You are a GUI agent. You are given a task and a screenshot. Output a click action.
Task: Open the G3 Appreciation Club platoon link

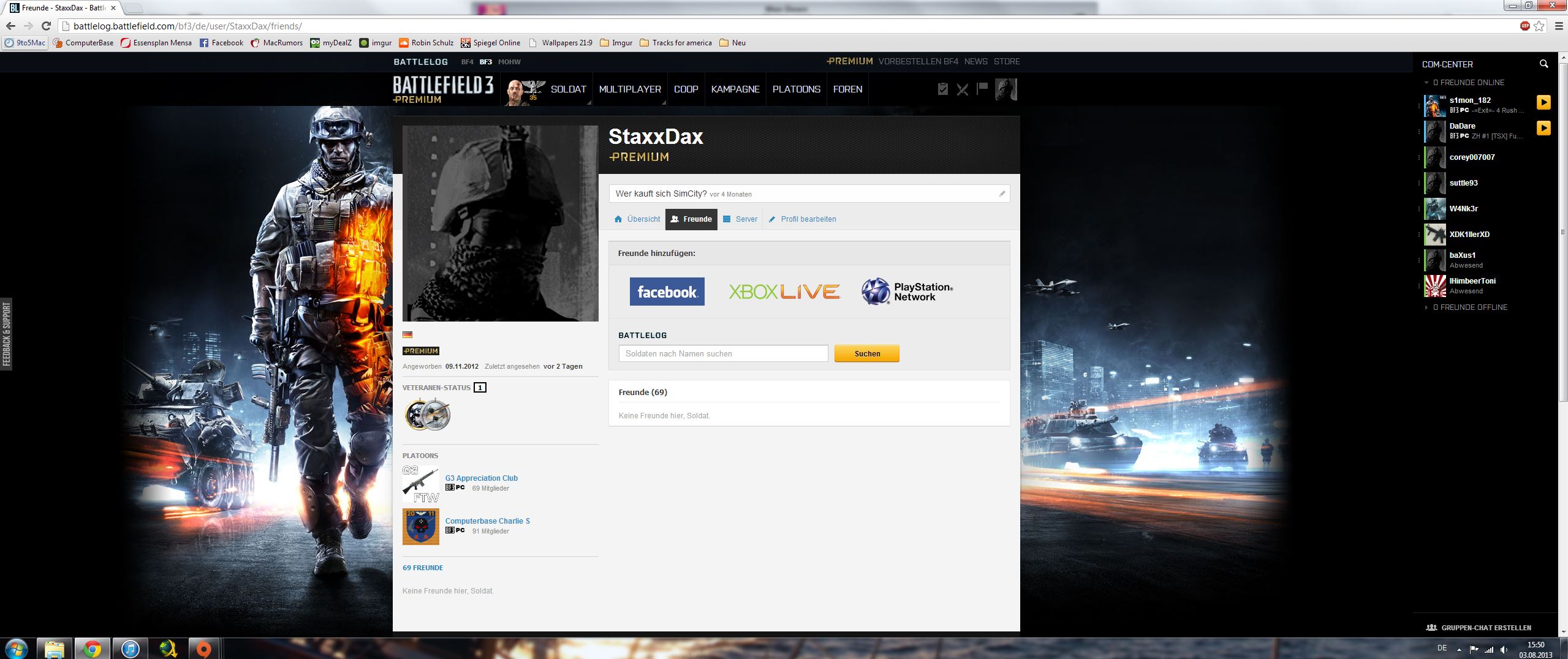tap(482, 478)
